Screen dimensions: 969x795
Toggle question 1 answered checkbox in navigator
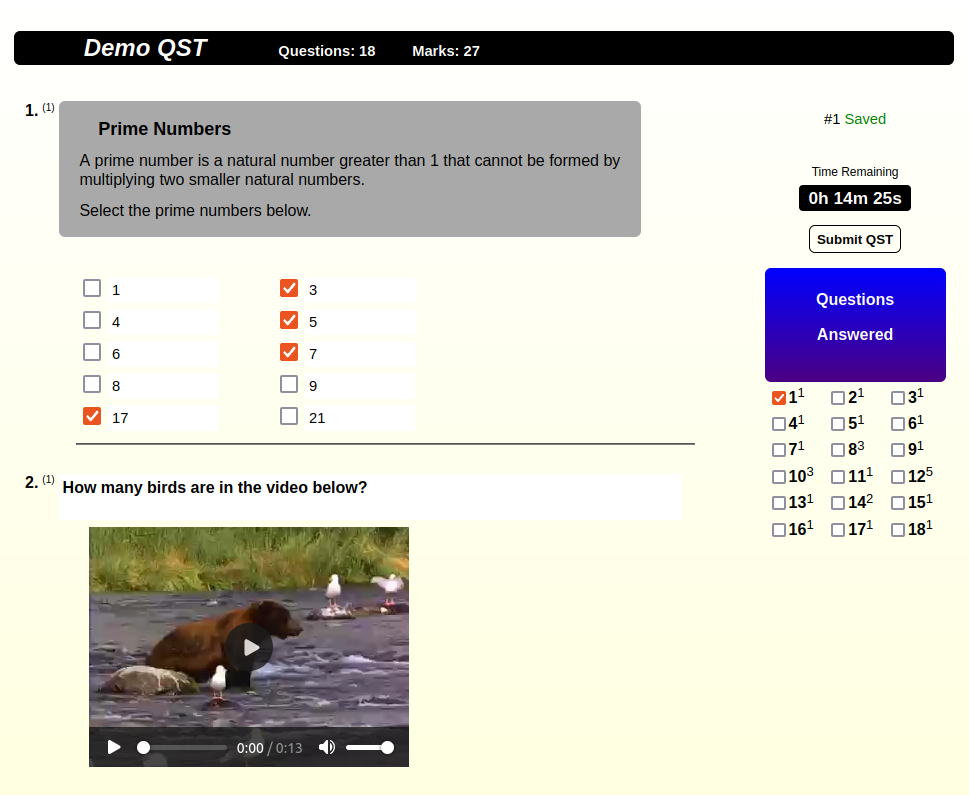pyautogui.click(x=779, y=398)
